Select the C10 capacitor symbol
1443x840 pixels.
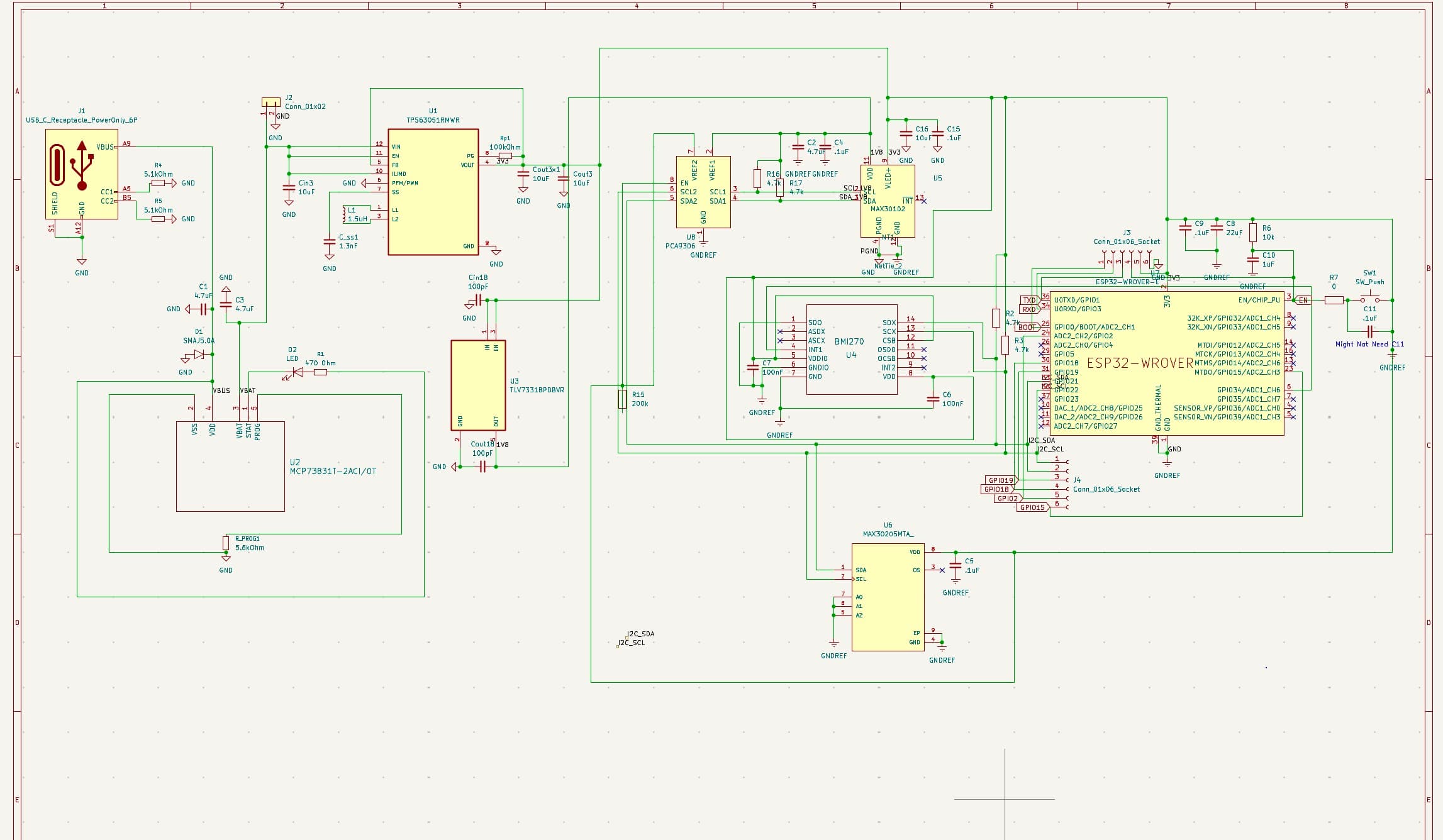1252,260
